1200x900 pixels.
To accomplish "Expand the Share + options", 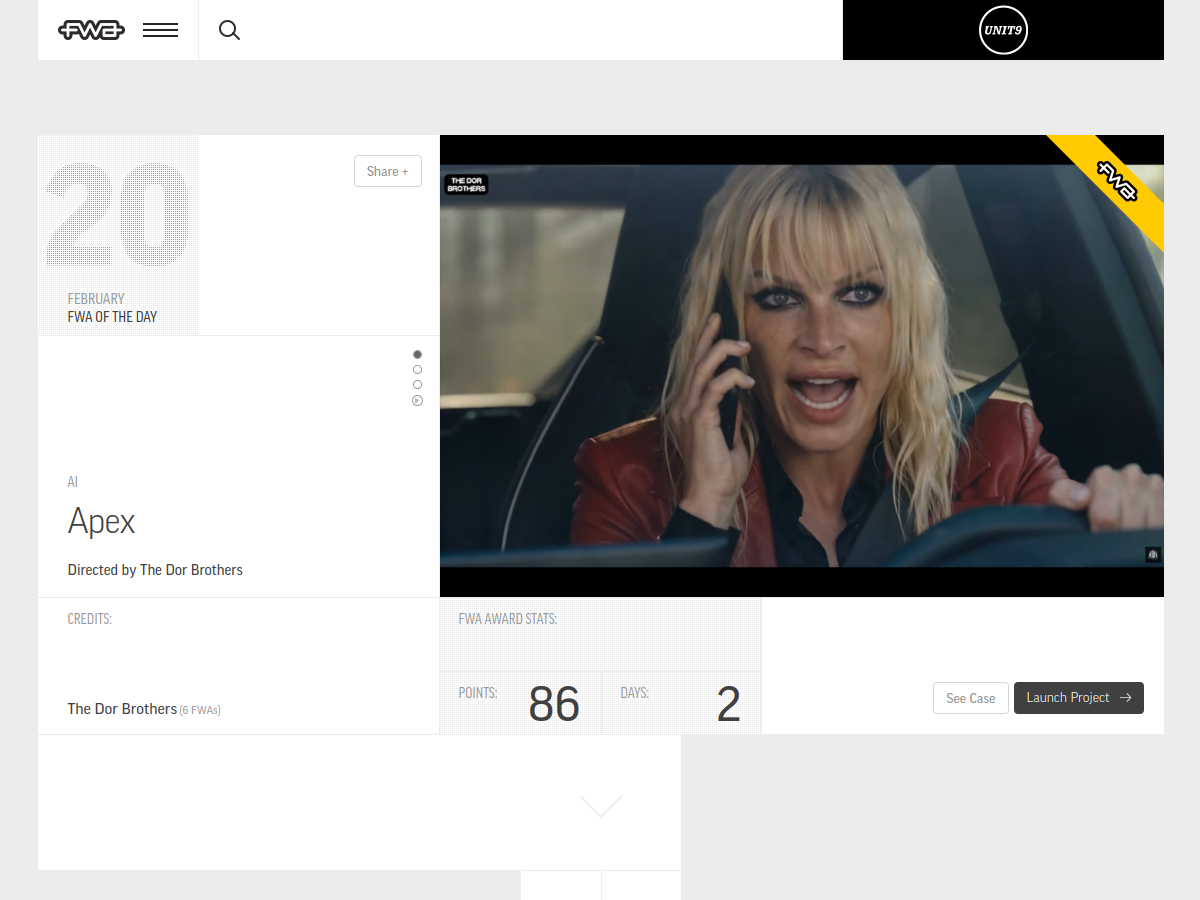I will coord(387,171).
